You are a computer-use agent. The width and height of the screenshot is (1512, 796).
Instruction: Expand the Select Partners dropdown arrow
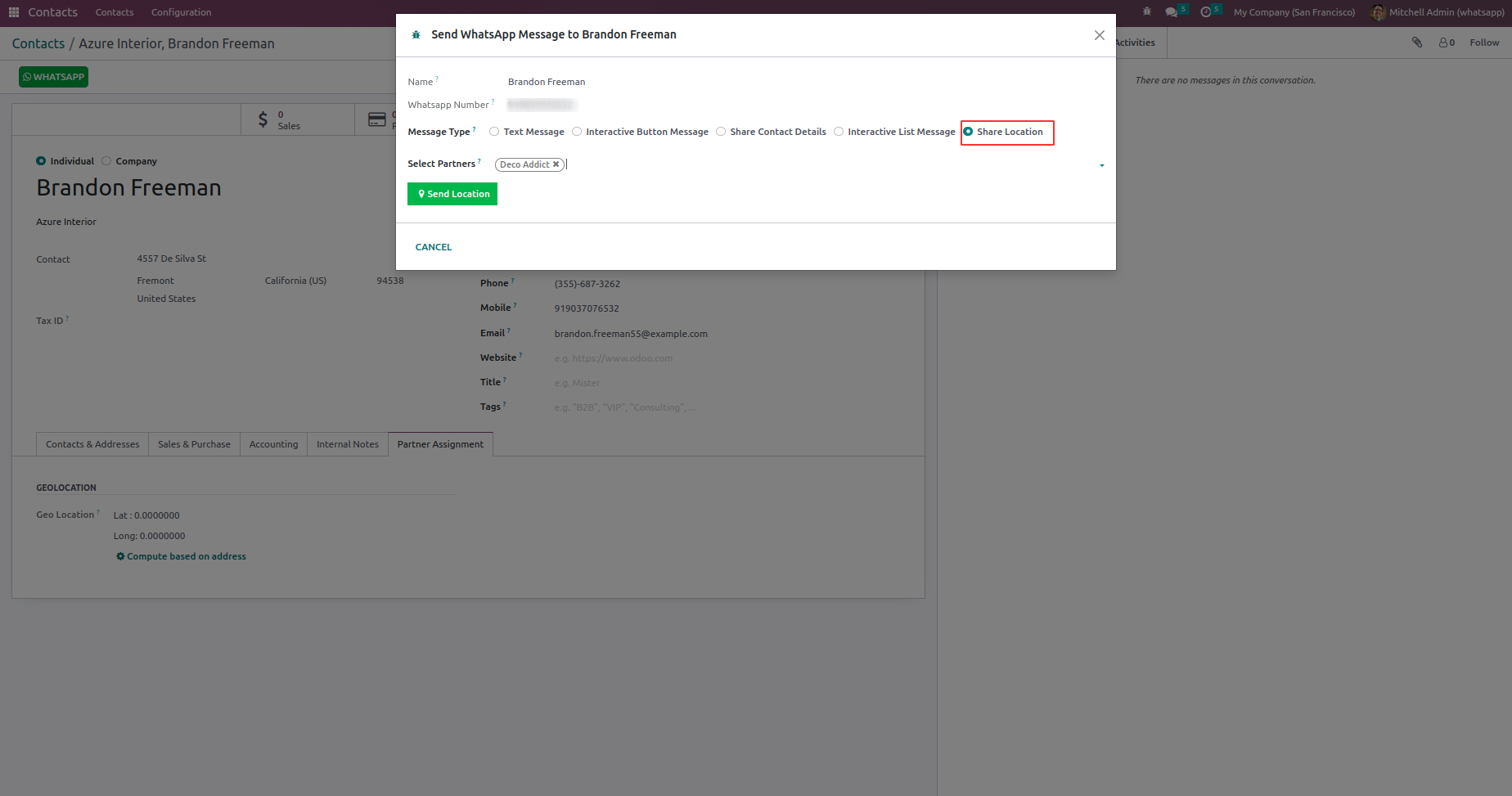[x=1101, y=165]
